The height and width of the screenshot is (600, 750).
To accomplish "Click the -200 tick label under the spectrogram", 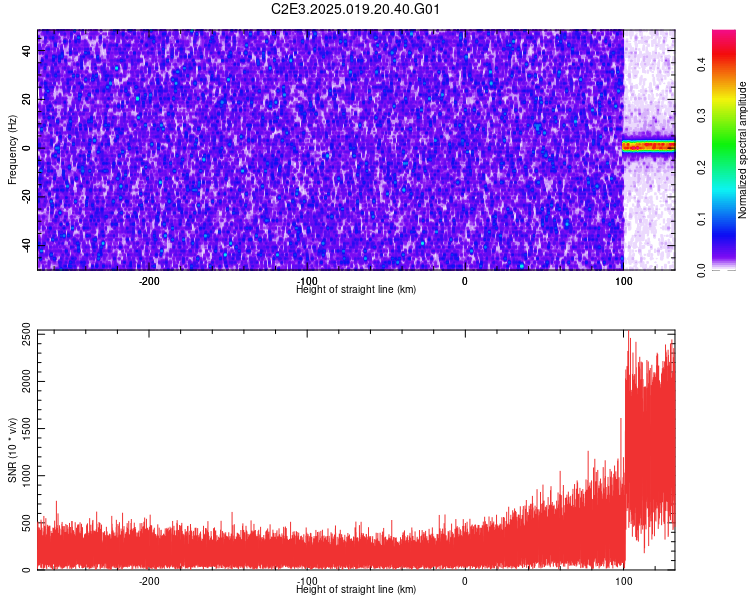I will point(149,281).
